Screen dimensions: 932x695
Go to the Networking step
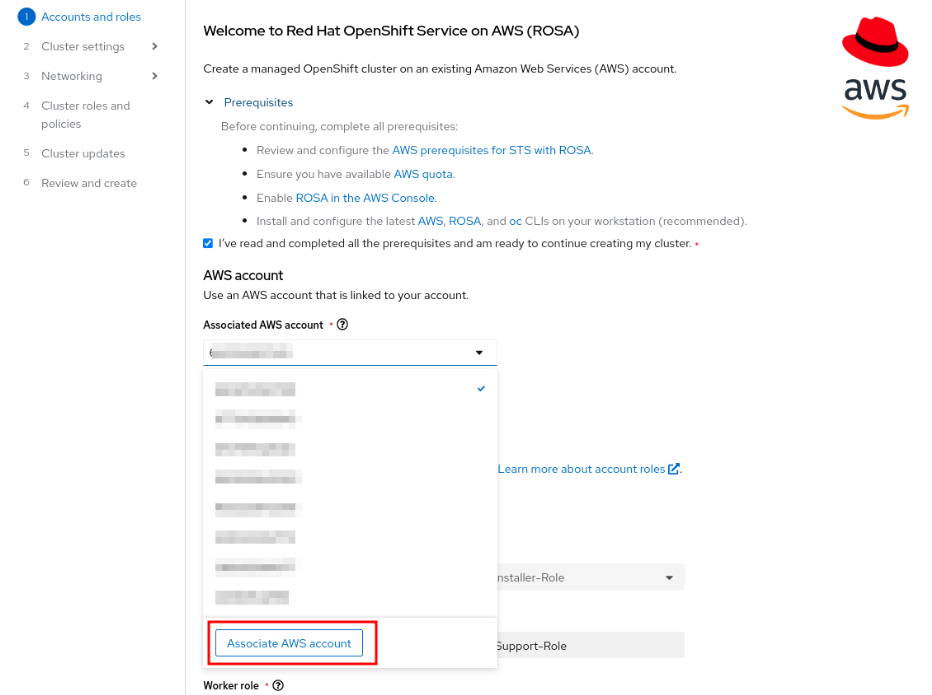click(x=71, y=76)
